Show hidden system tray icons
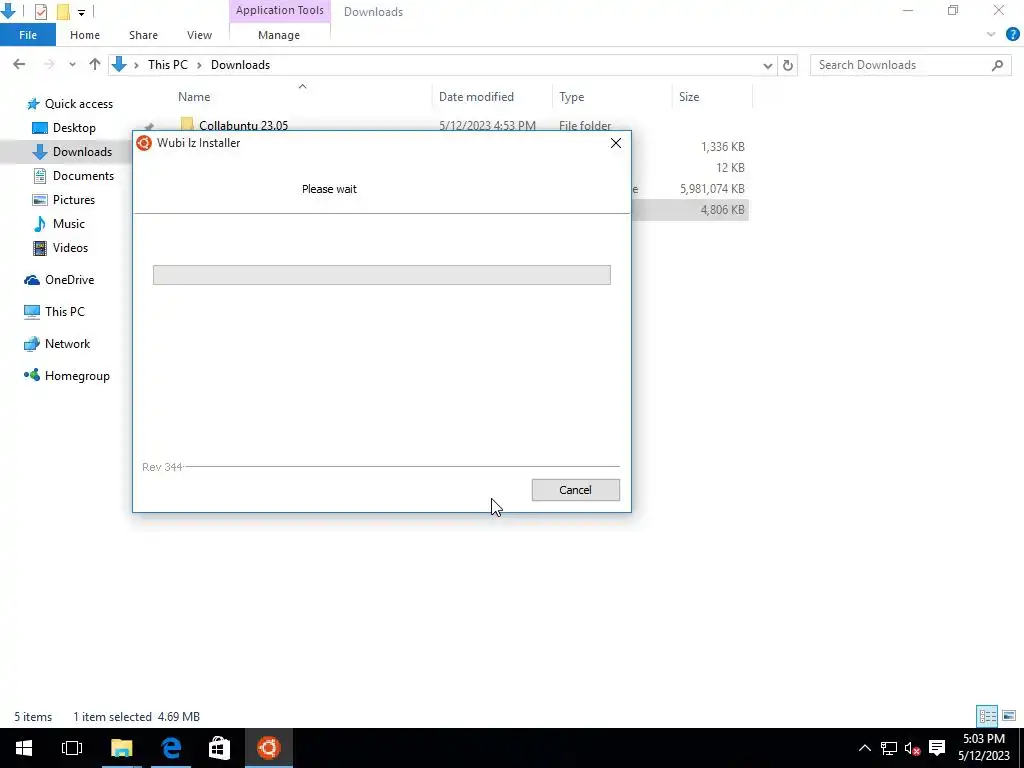 864,748
